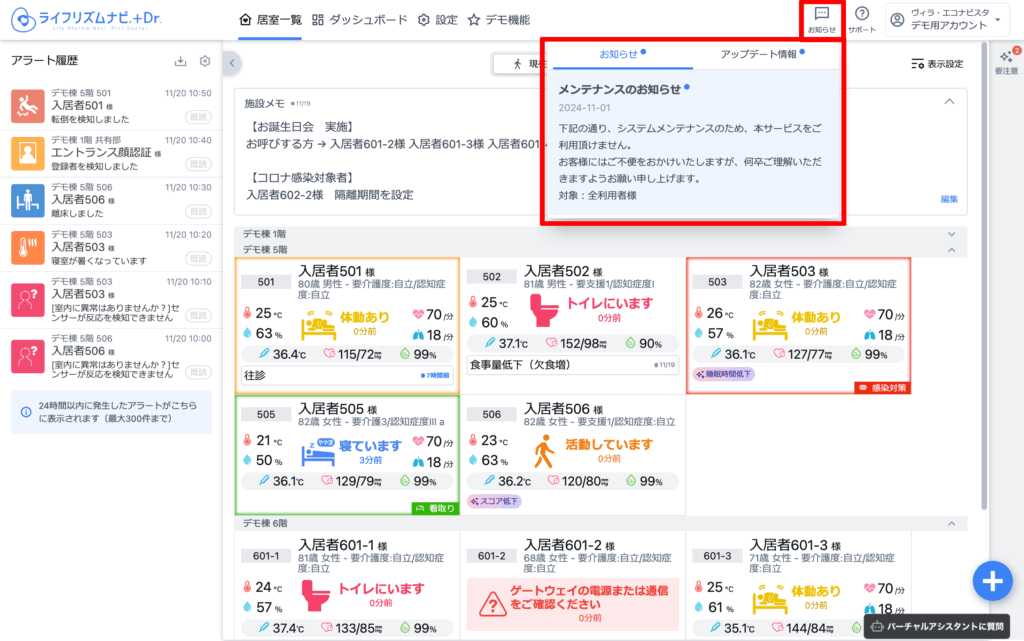Open alert history settings gear
This screenshot has width=1024, height=641.
tap(205, 61)
